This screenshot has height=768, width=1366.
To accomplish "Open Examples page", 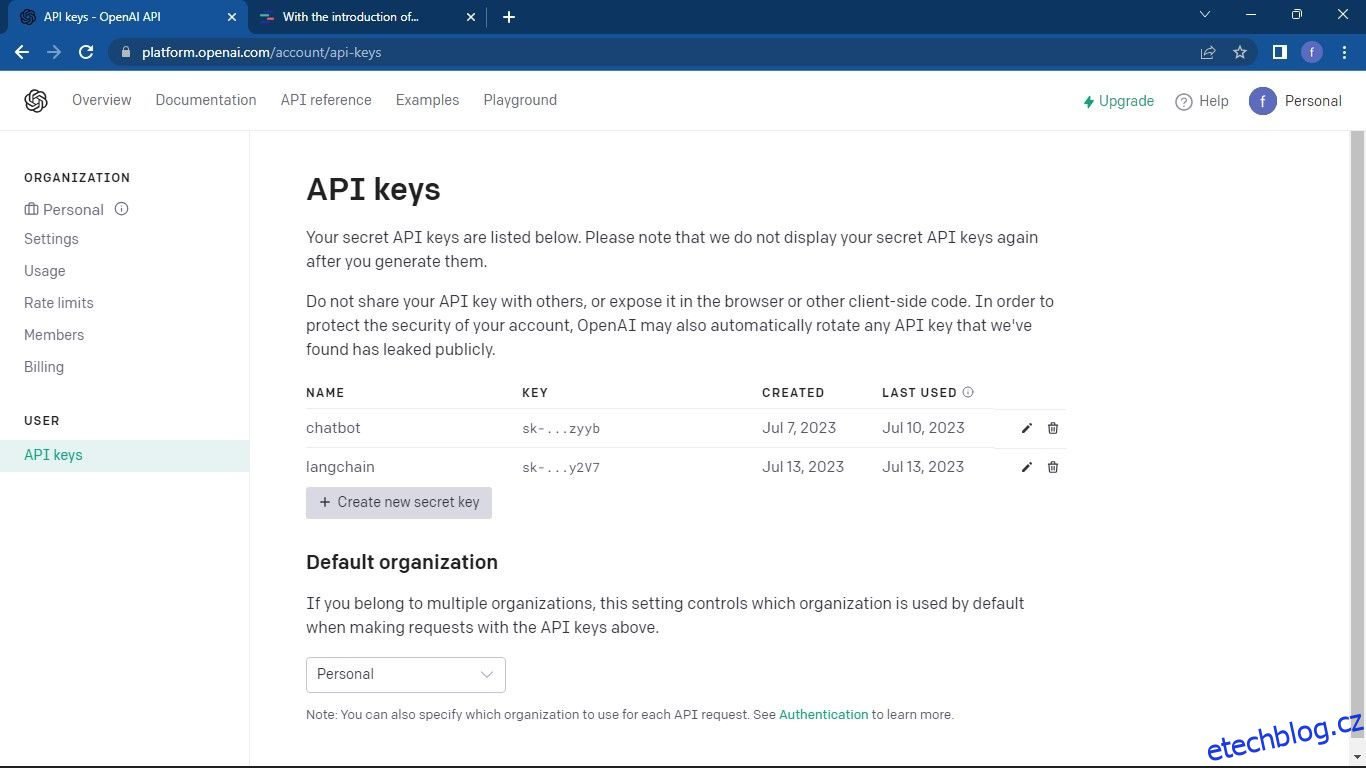I will (427, 100).
